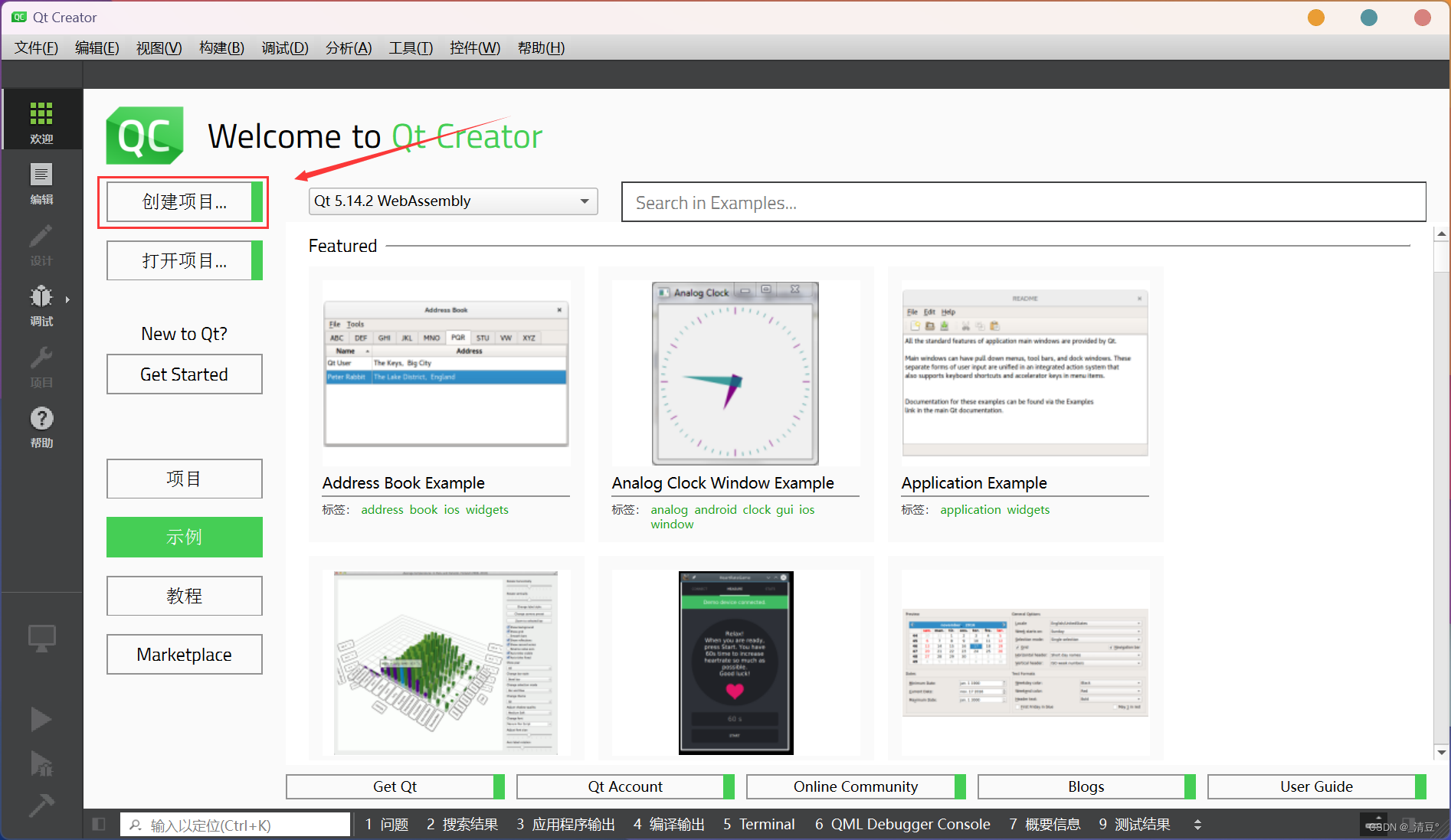Click the 'book' tag under Address Book
The height and width of the screenshot is (840, 1451).
tap(424, 510)
